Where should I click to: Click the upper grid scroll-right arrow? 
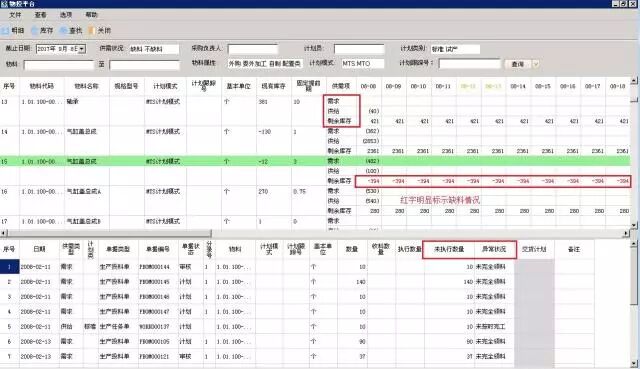(x=627, y=233)
